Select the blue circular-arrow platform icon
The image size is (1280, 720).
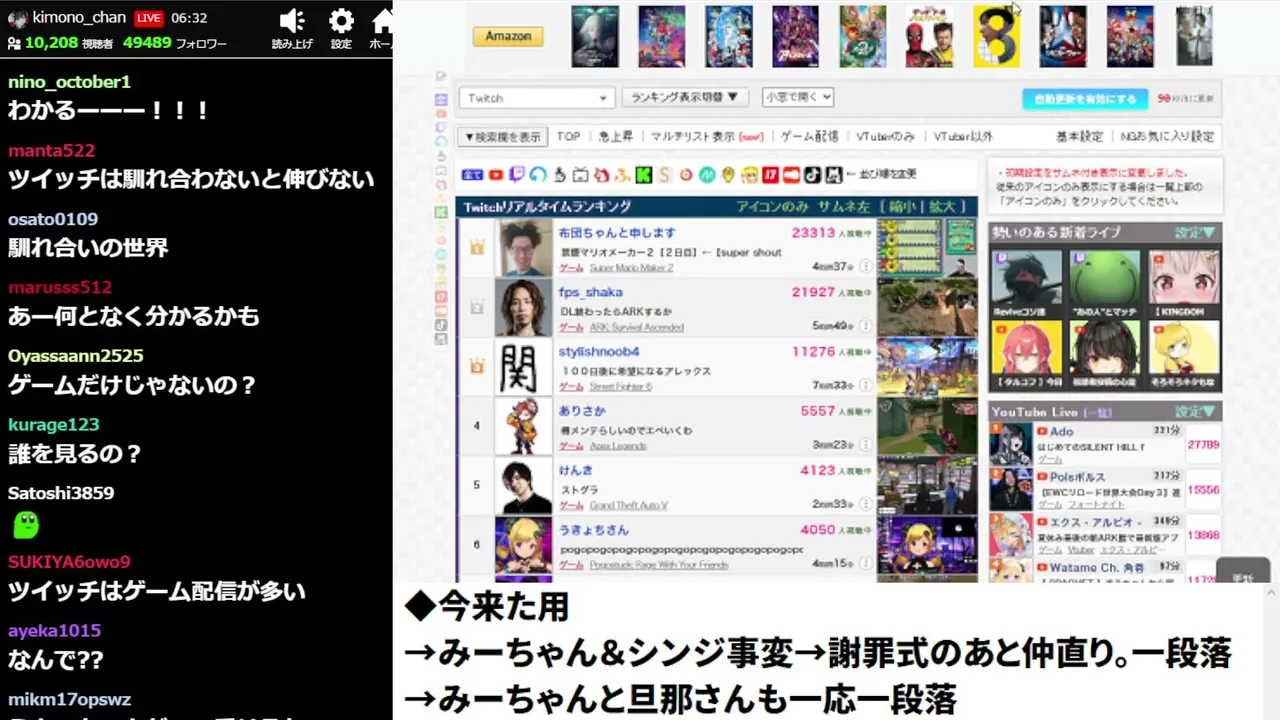[538, 175]
